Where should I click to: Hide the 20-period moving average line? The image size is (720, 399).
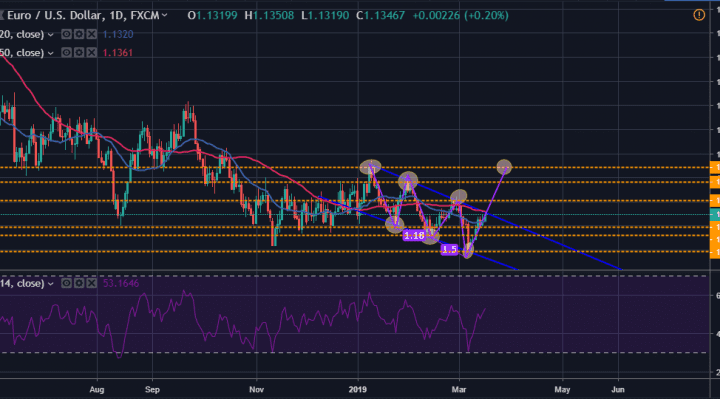[x=67, y=34]
